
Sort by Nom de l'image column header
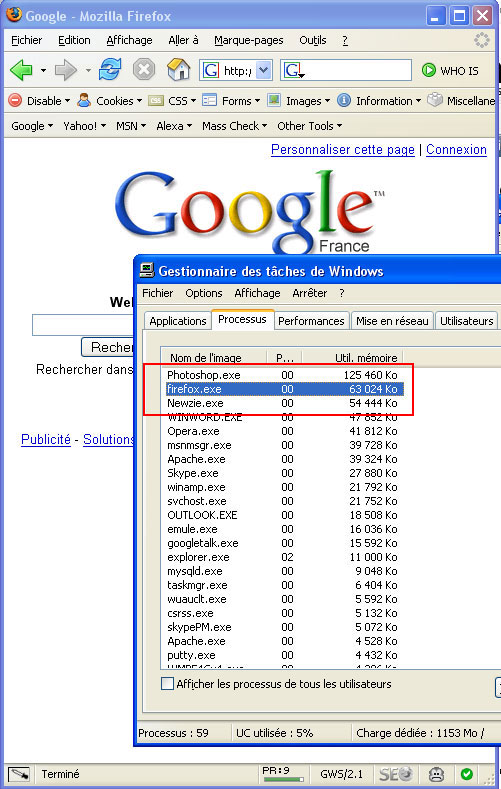pos(213,357)
